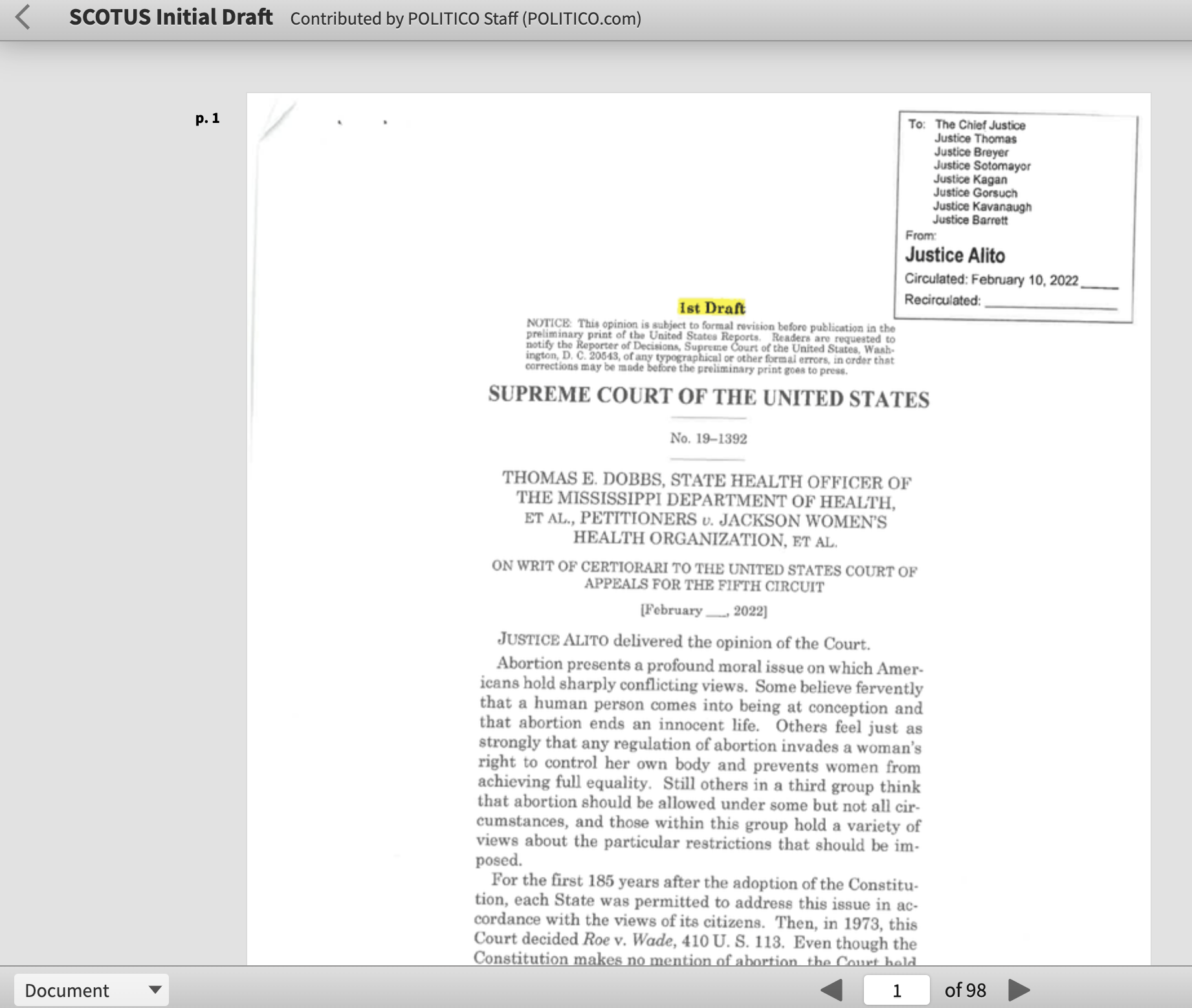Image resolution: width=1192 pixels, height=1008 pixels.
Task: Click the 'SCOTUS Initial Draft' title
Action: (x=171, y=17)
